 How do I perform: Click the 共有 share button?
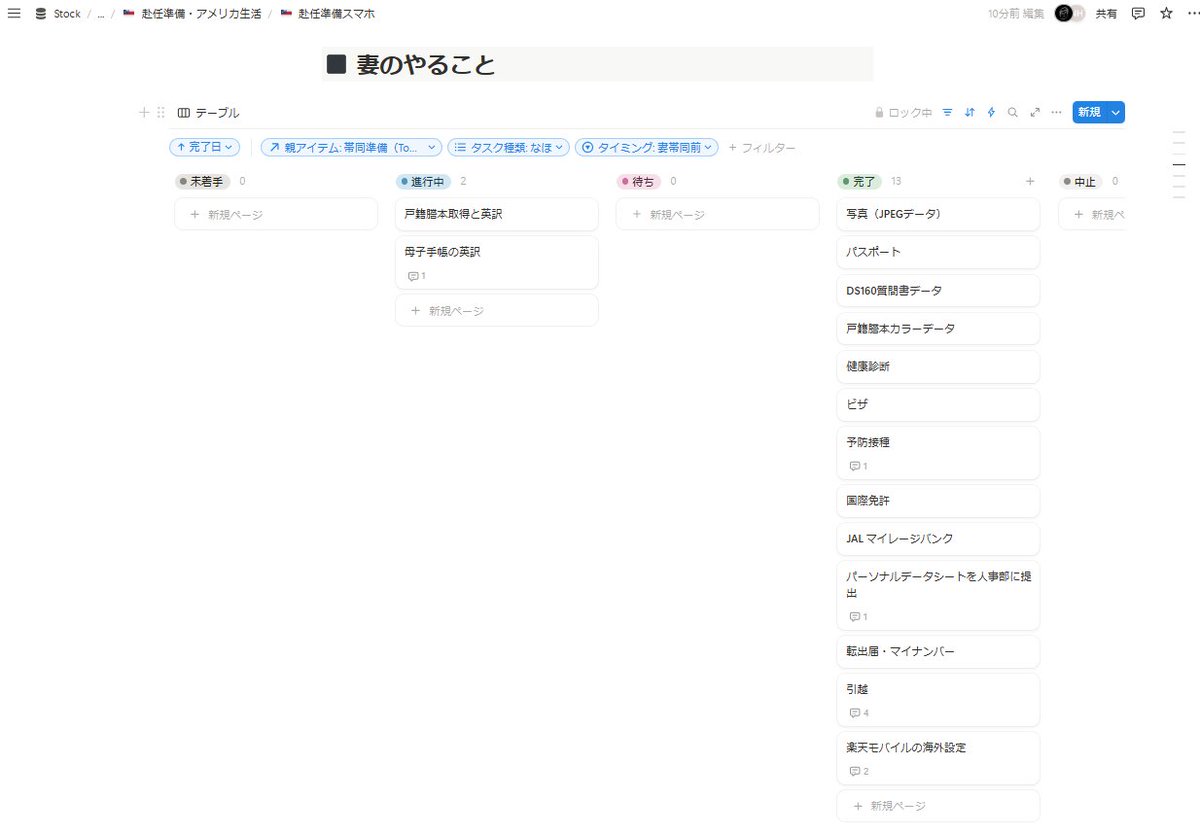pyautogui.click(x=1106, y=14)
